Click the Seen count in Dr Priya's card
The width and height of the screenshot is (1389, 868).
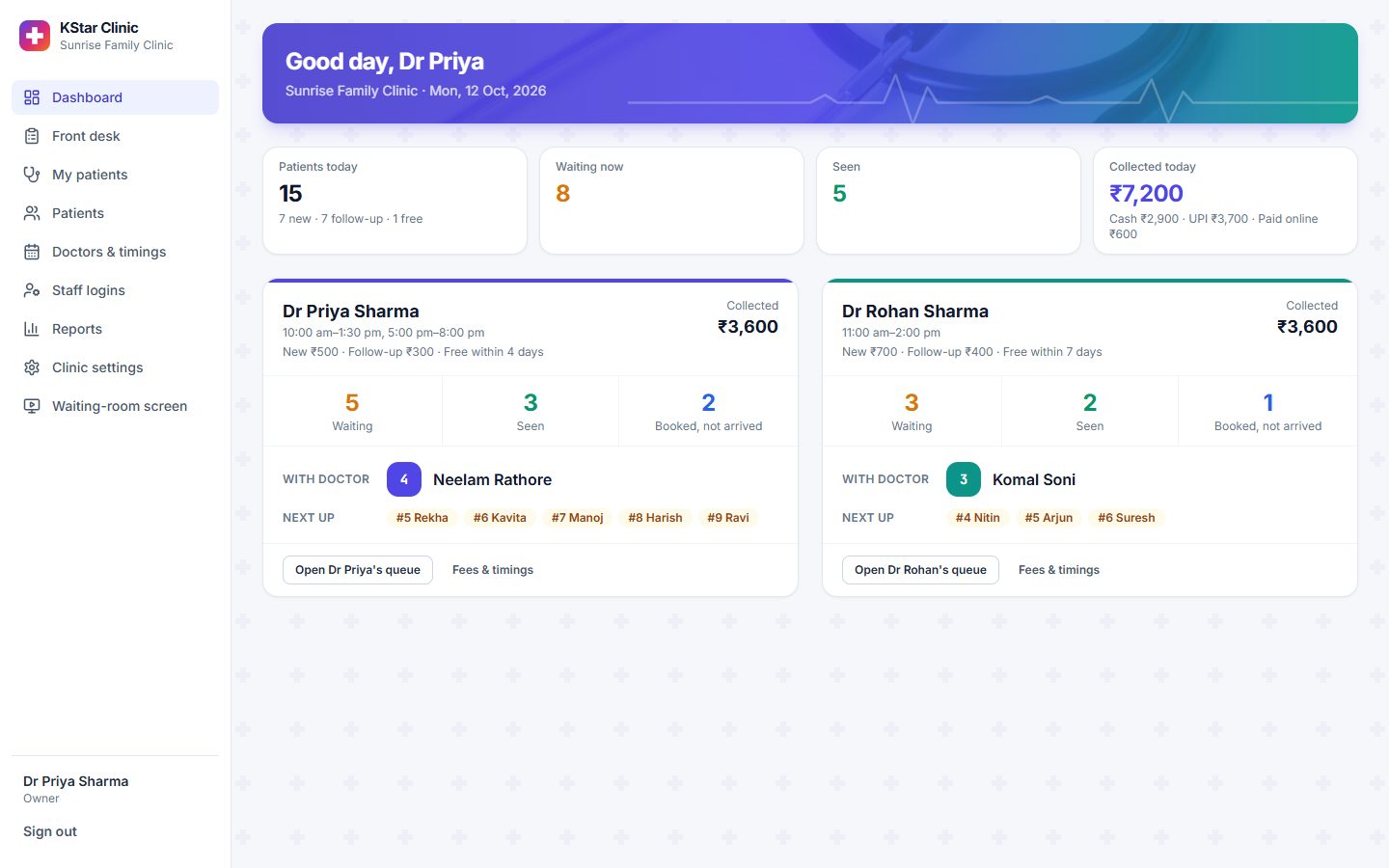[x=531, y=411]
